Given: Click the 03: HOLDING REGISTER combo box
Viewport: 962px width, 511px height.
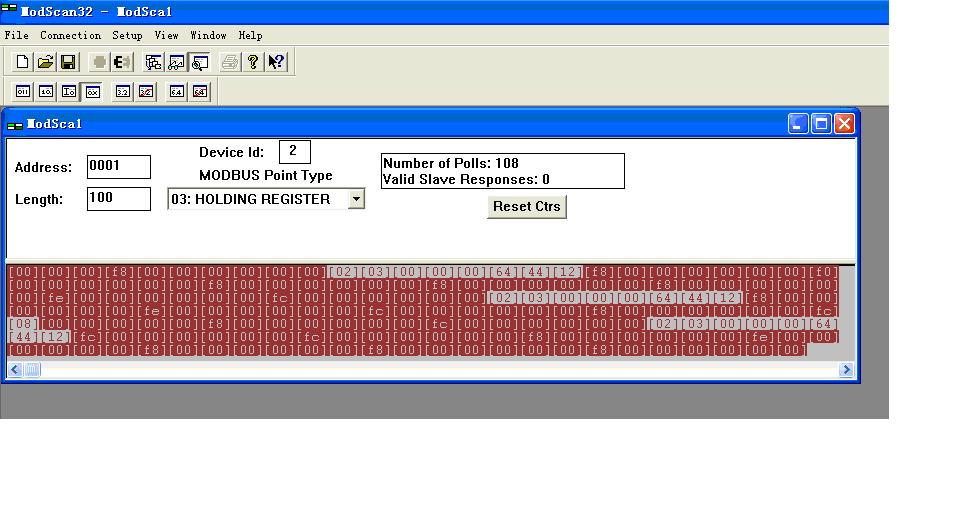Looking at the screenshot, I should (x=266, y=199).
